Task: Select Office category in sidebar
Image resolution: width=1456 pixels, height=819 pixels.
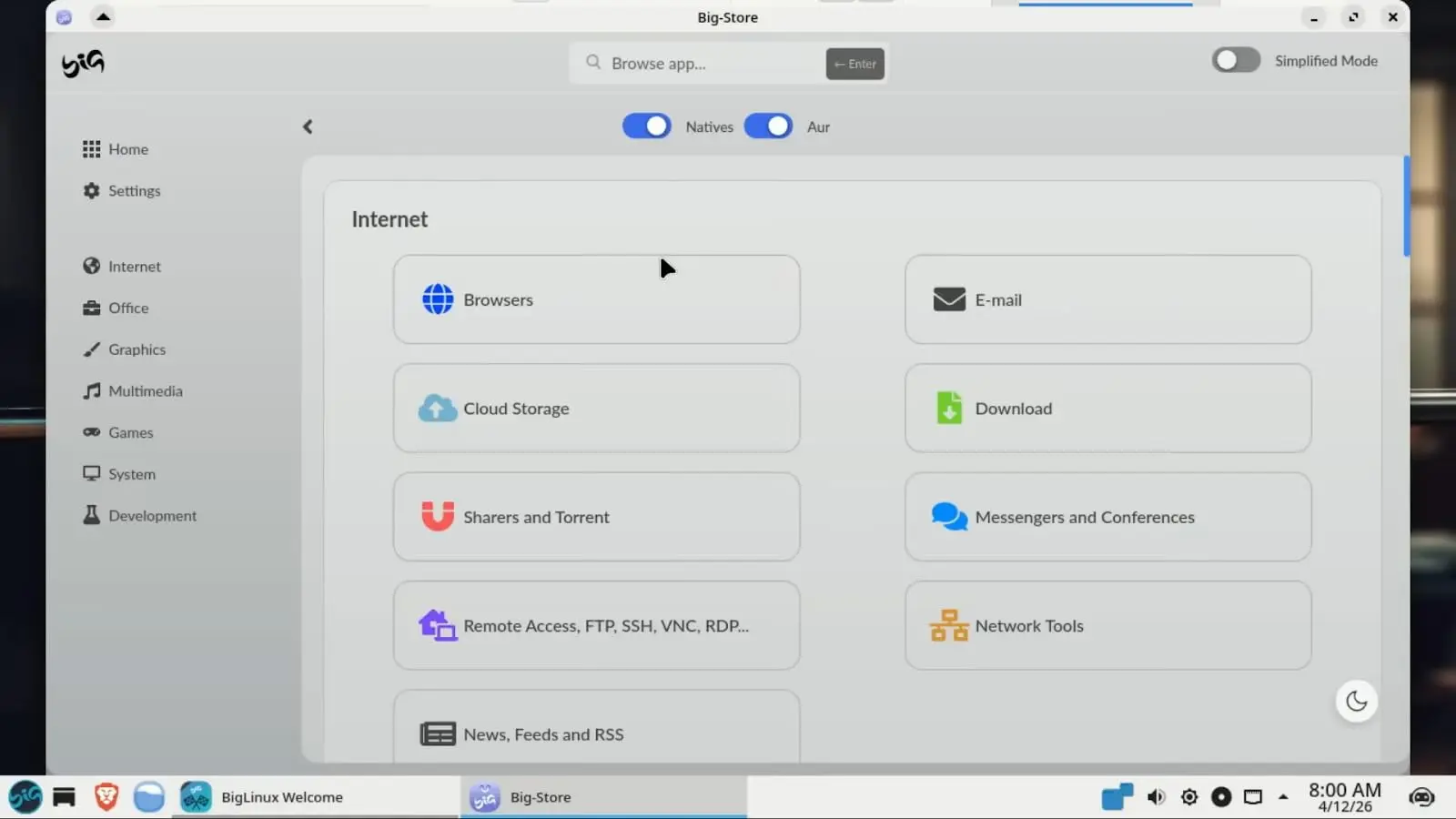Action: coord(116,308)
